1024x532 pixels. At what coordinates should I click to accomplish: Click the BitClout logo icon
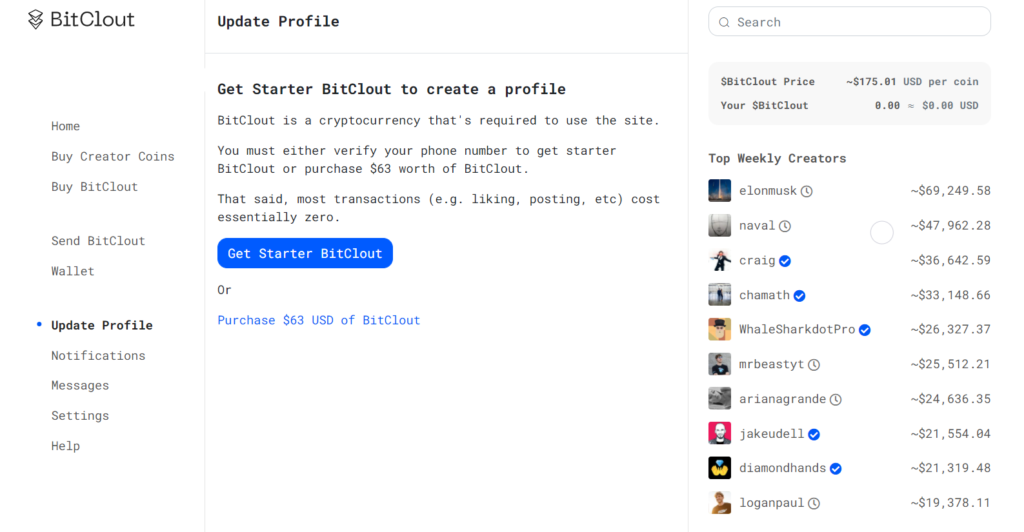click(36, 19)
